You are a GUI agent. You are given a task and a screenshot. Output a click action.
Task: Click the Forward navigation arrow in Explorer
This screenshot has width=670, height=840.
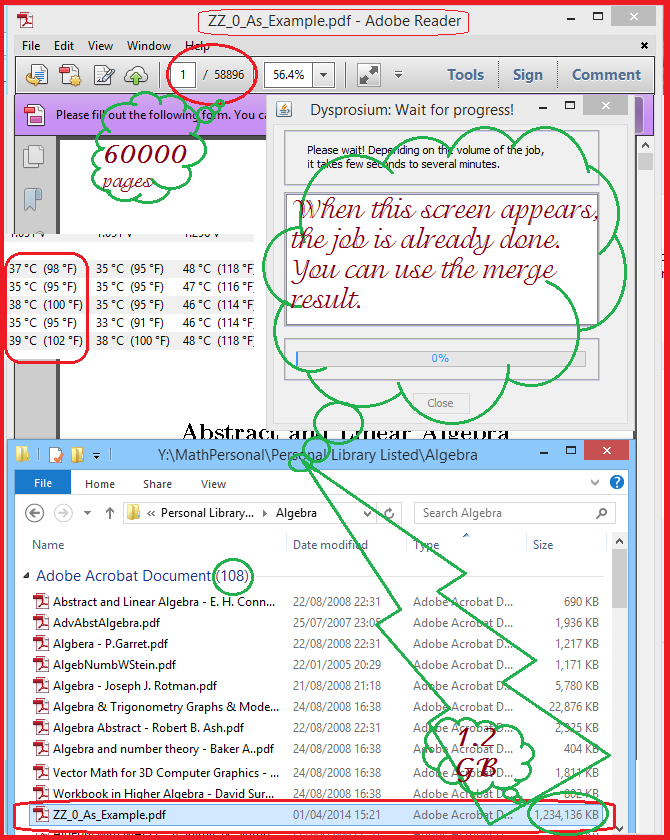63,513
